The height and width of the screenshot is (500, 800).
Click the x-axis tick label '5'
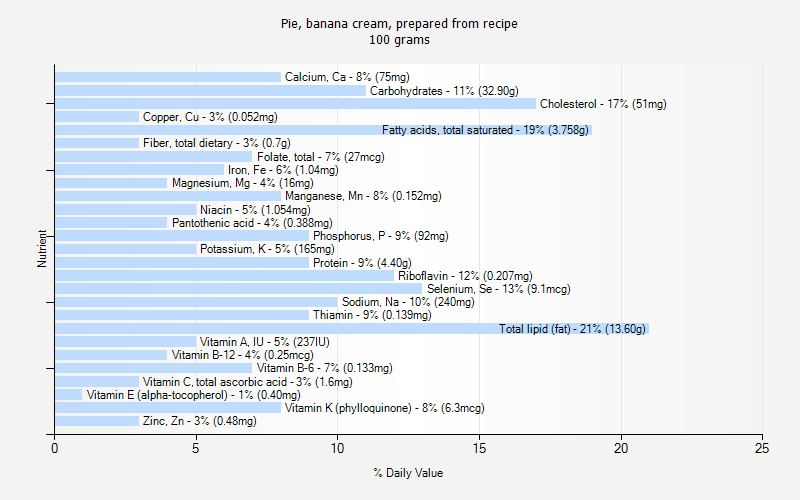pyautogui.click(x=196, y=448)
